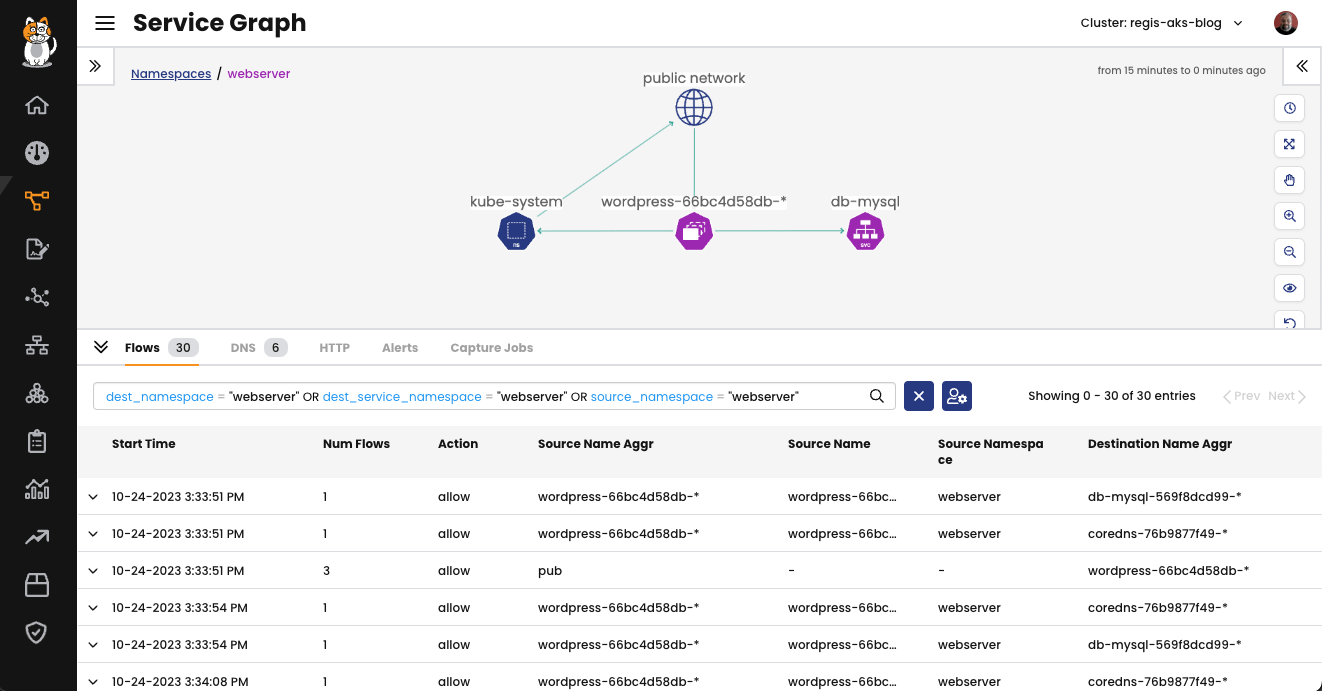This screenshot has height=691, width=1322.
Task: Open the Cluster regis-aks-blog dropdown
Action: tap(1161, 22)
